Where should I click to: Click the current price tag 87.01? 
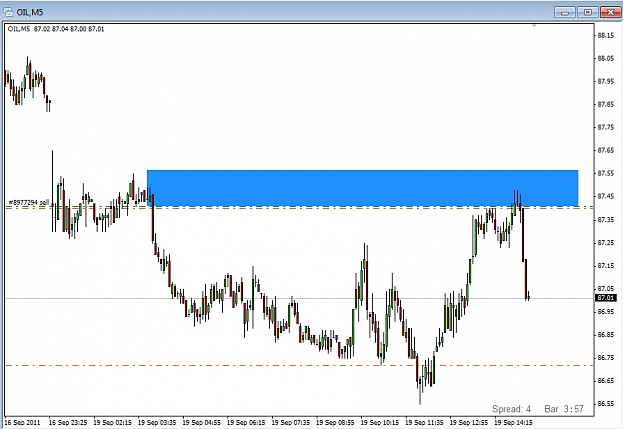pyautogui.click(x=605, y=298)
